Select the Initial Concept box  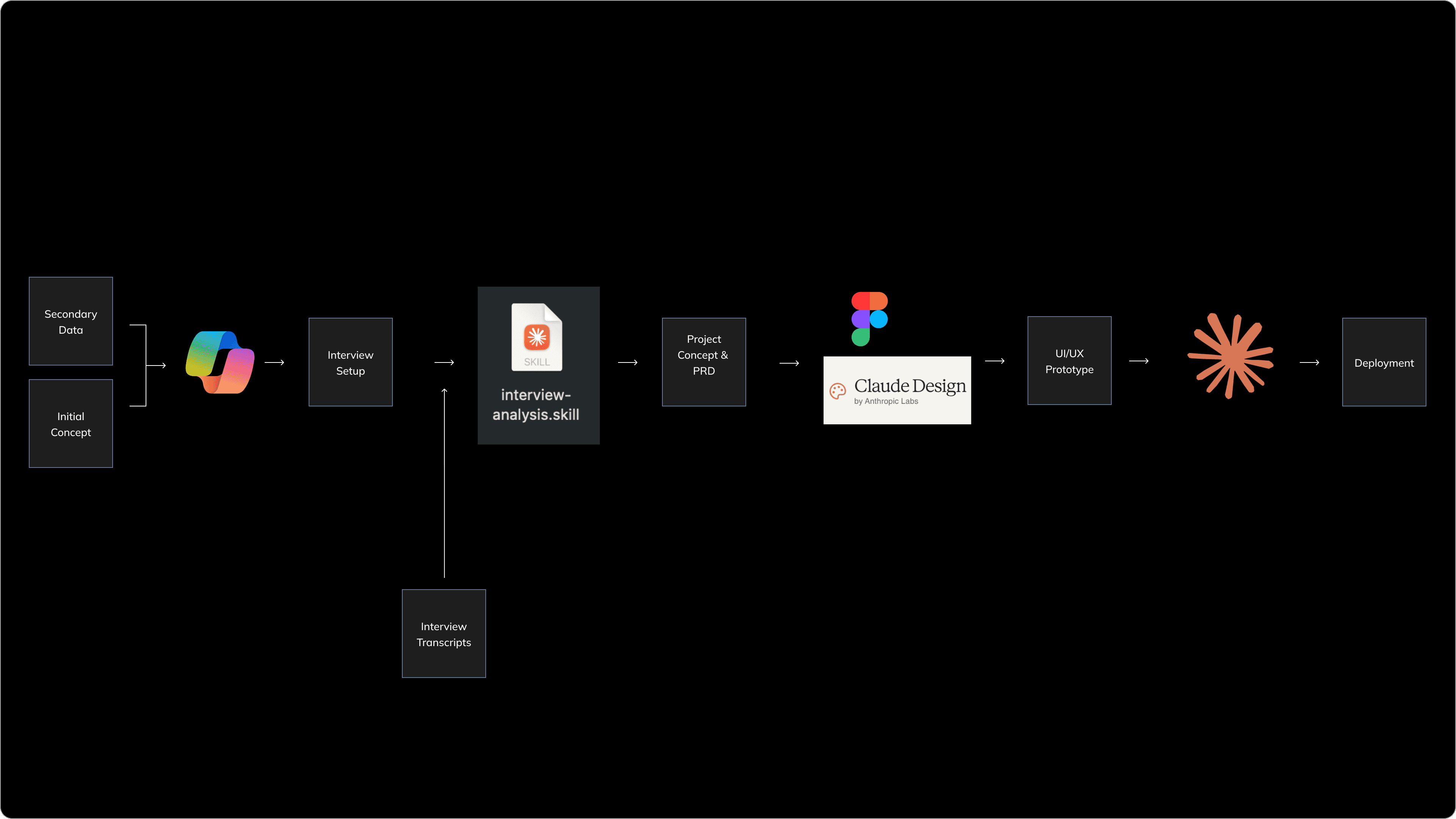point(71,424)
